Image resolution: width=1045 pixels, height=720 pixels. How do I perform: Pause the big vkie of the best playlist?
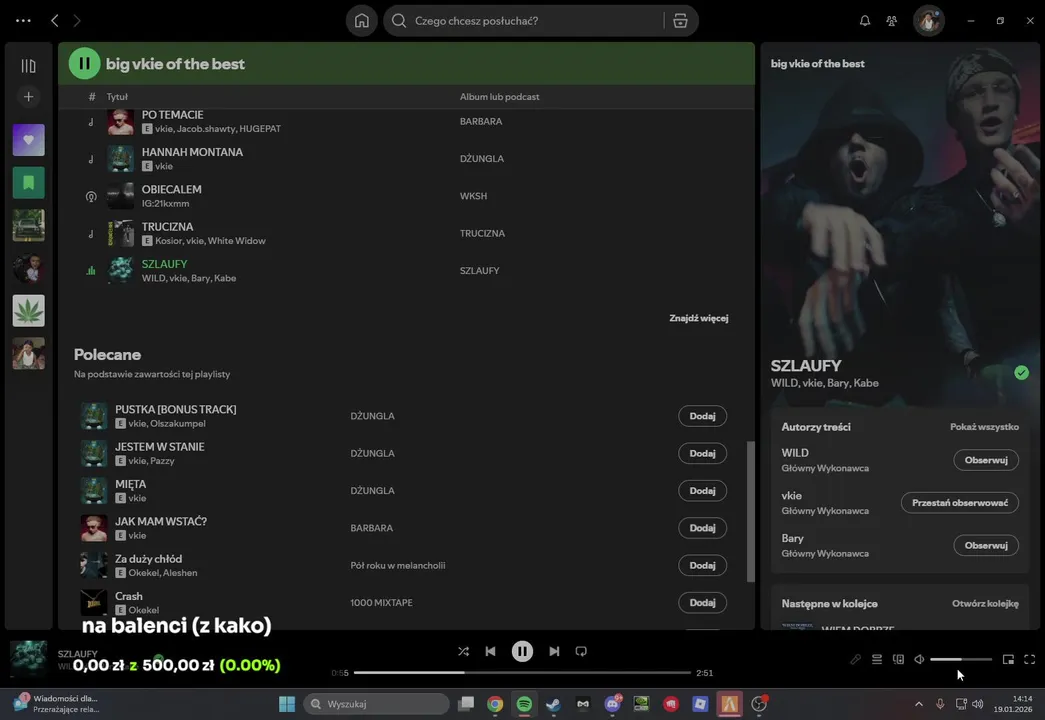pyautogui.click(x=84, y=63)
